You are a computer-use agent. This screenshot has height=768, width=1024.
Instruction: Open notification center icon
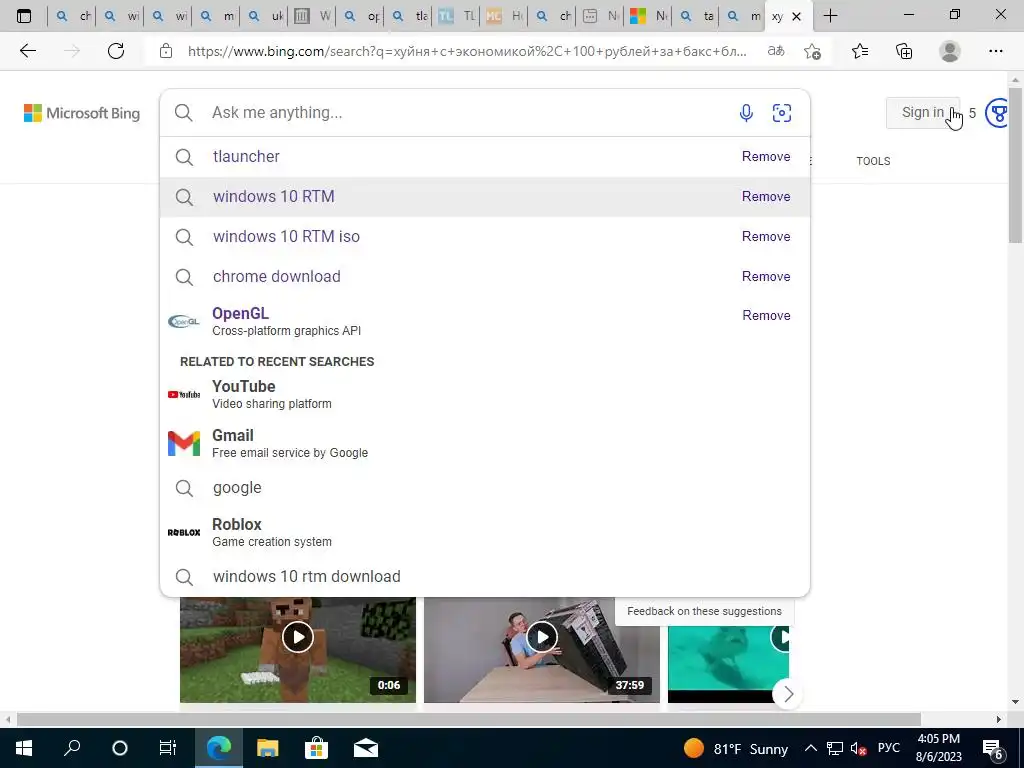tap(993, 748)
